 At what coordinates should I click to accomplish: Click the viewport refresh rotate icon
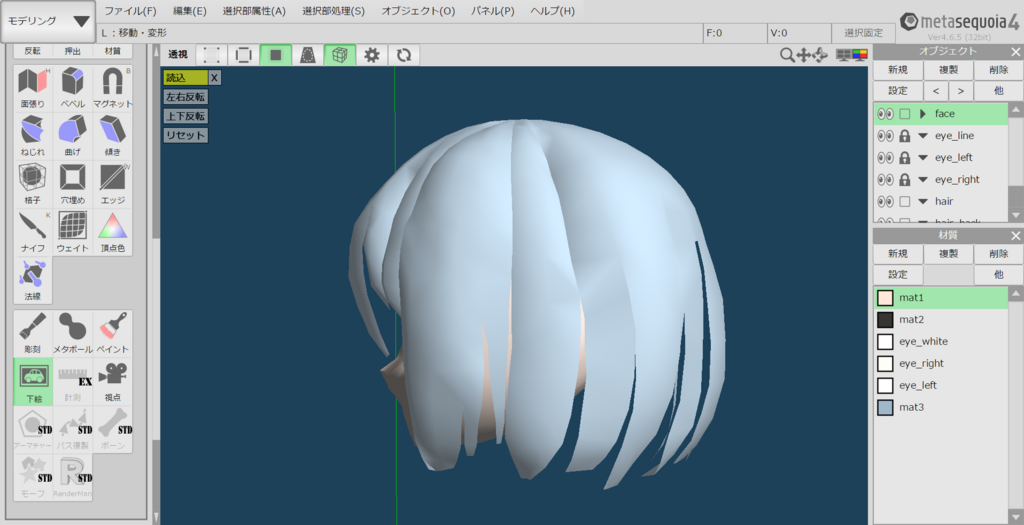[x=404, y=55]
